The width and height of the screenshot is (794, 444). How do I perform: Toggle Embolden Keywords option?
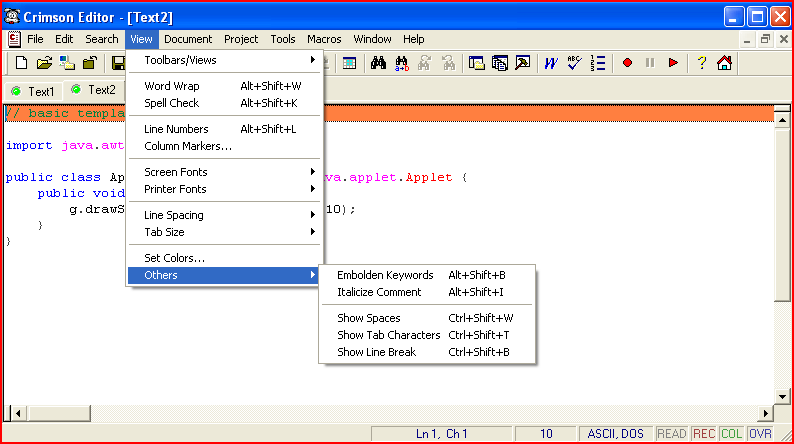427,275
